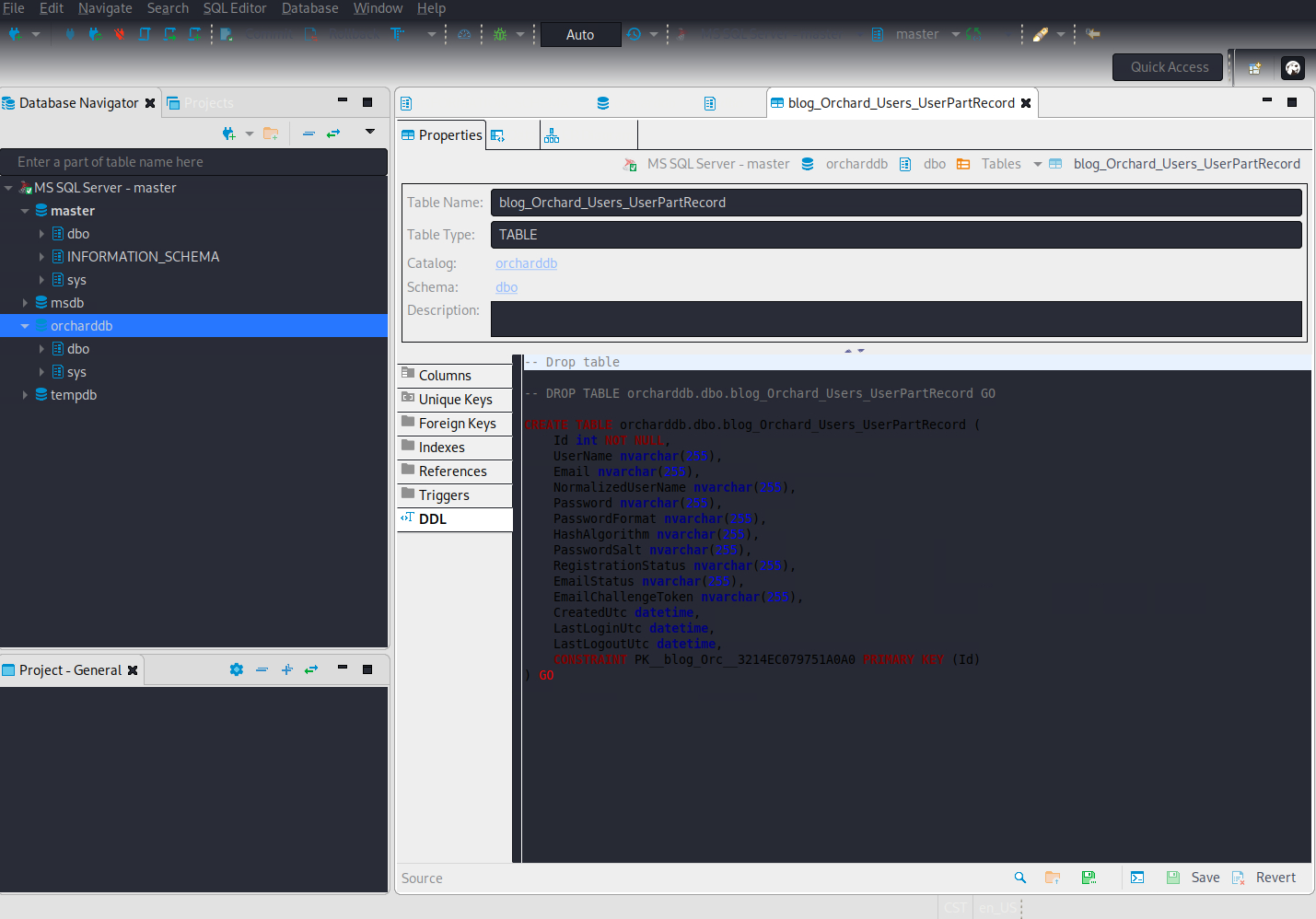Click the Reconnect icon in main toolbar
The image size is (1316, 919).
point(94,34)
